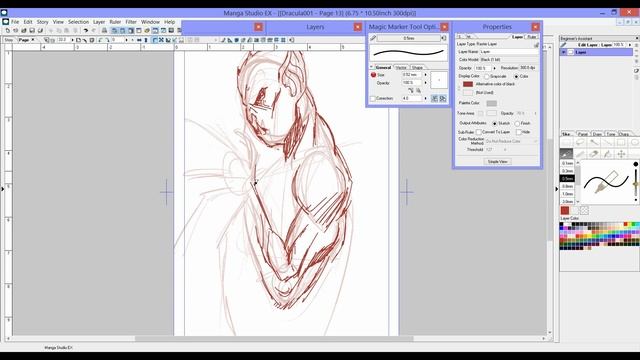Switch to the Shape tab
This screenshot has height=360, width=640.
pos(417,67)
